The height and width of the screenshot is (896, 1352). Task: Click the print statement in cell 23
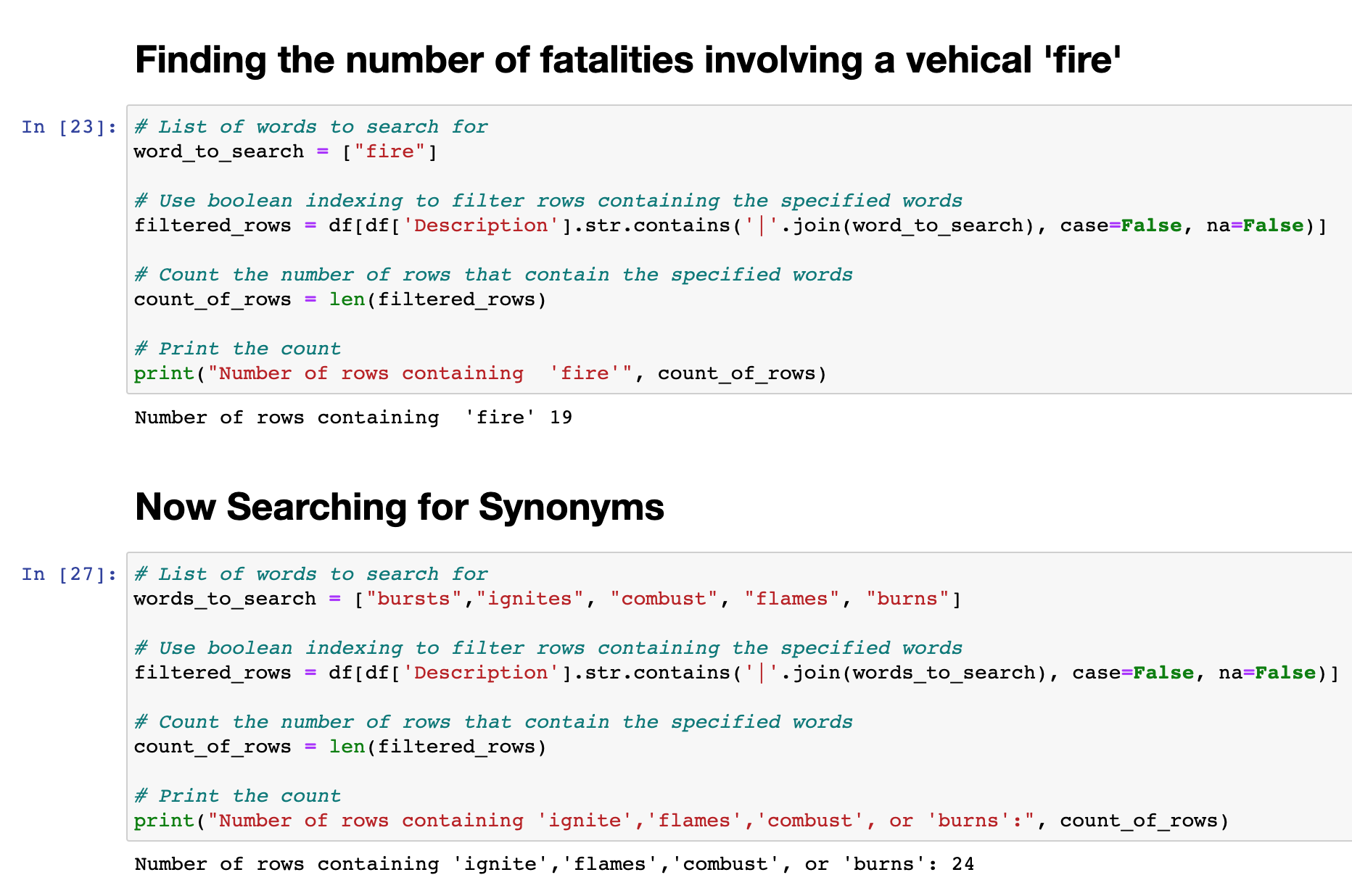point(479,374)
